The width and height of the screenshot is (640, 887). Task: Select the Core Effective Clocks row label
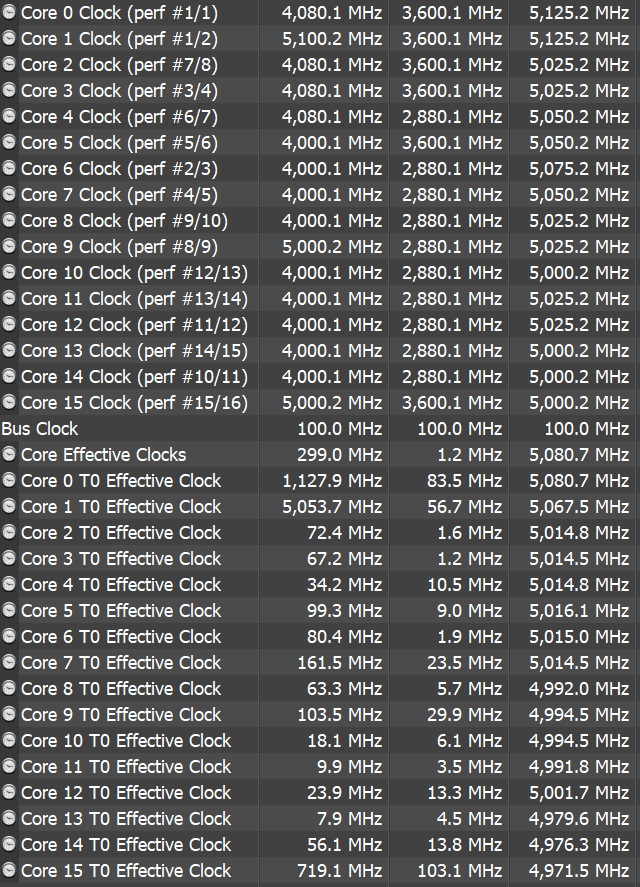click(104, 455)
